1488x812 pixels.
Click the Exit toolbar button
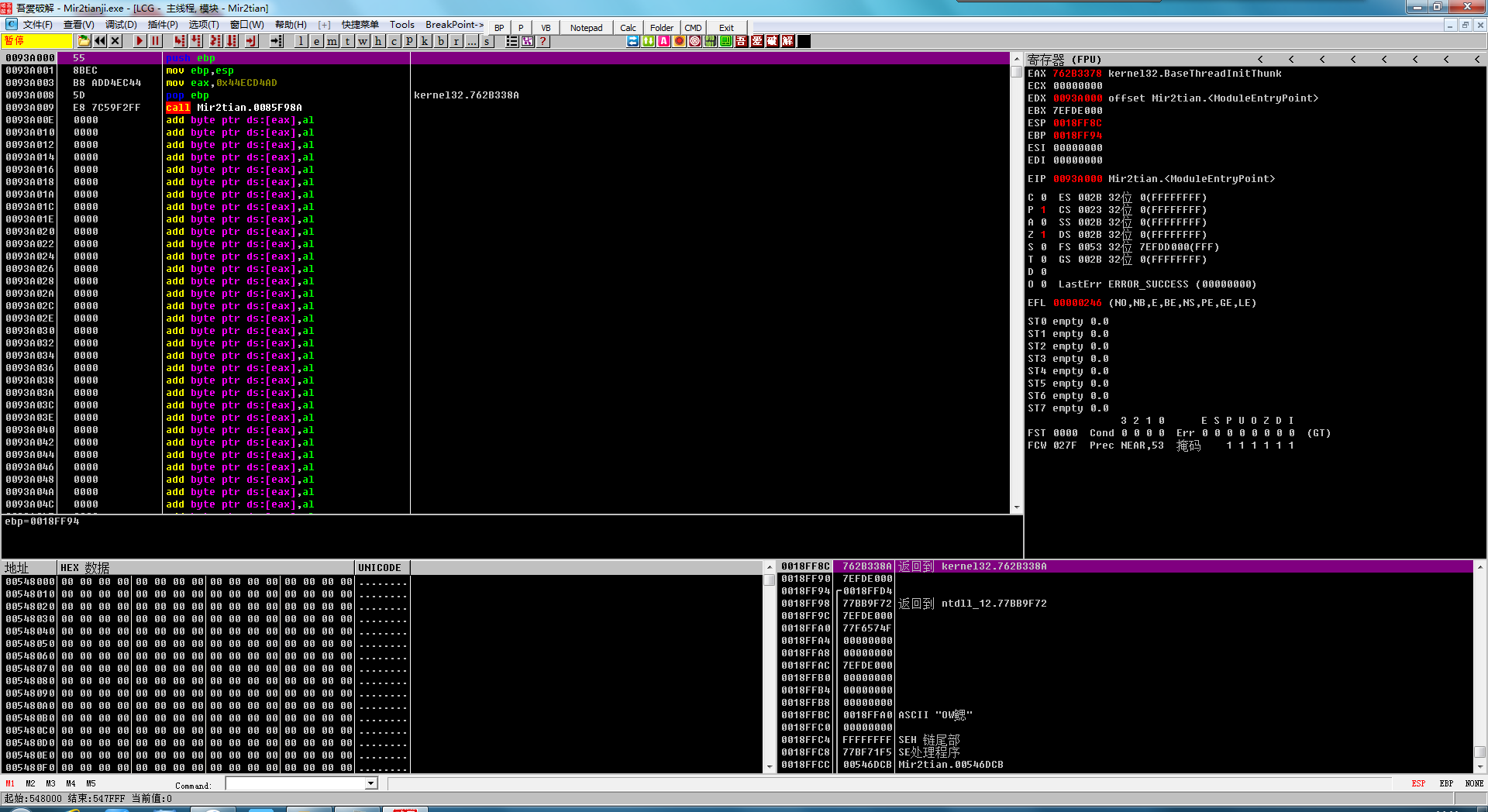pos(726,28)
